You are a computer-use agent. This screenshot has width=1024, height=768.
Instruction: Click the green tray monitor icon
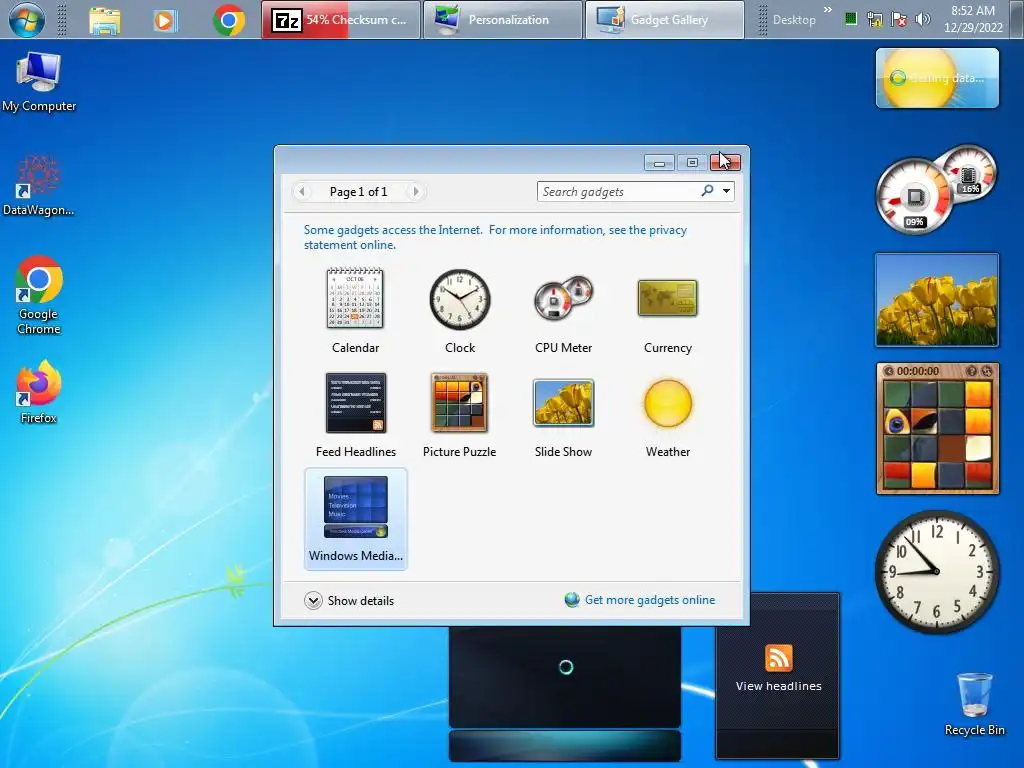pyautogui.click(x=850, y=19)
